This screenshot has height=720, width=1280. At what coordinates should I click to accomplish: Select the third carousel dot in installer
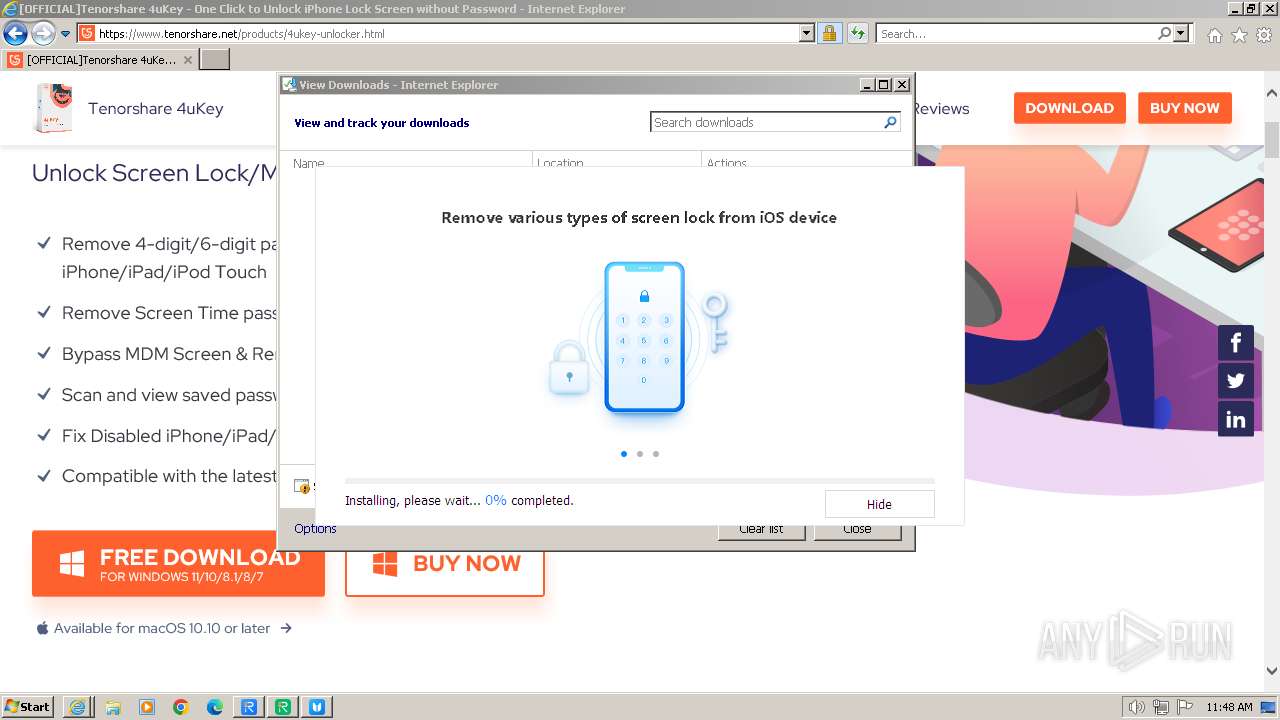pos(656,454)
